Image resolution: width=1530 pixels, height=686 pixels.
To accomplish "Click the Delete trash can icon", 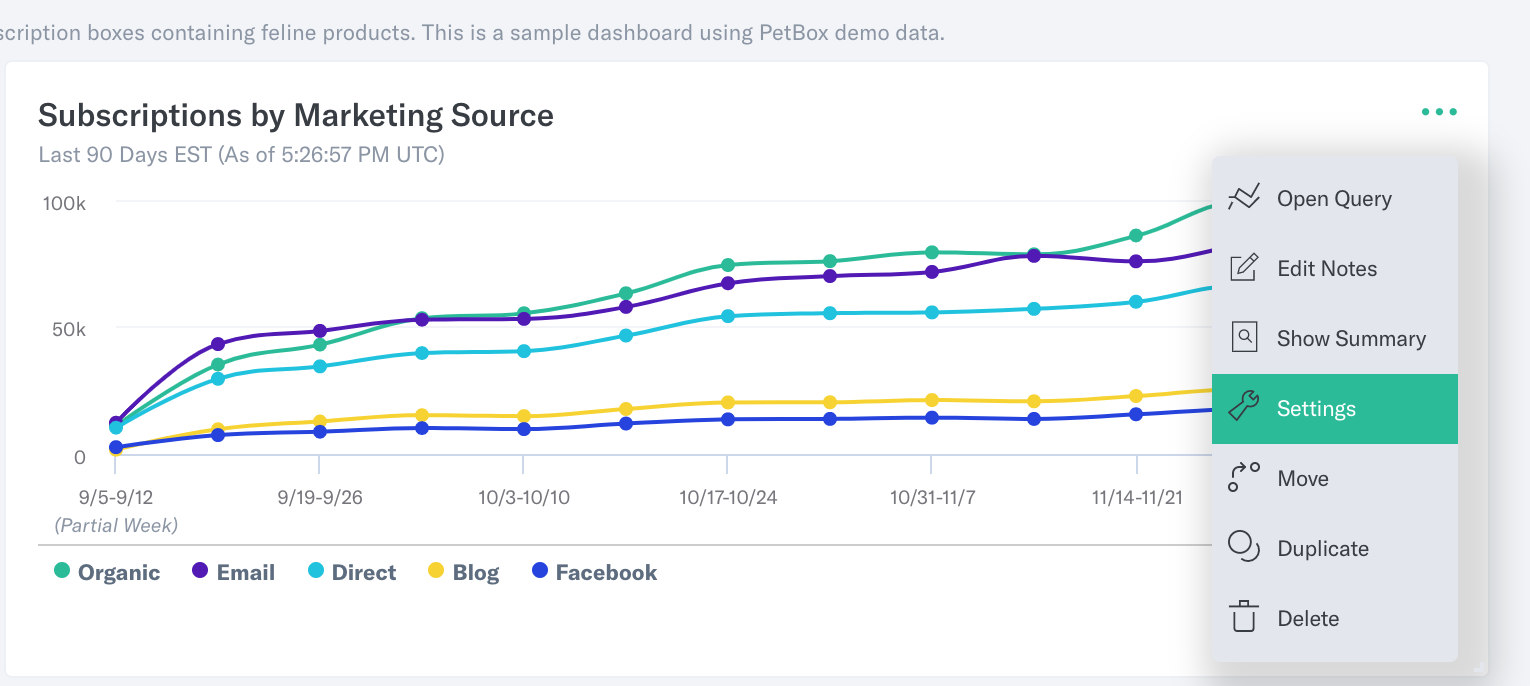I will point(1243,617).
